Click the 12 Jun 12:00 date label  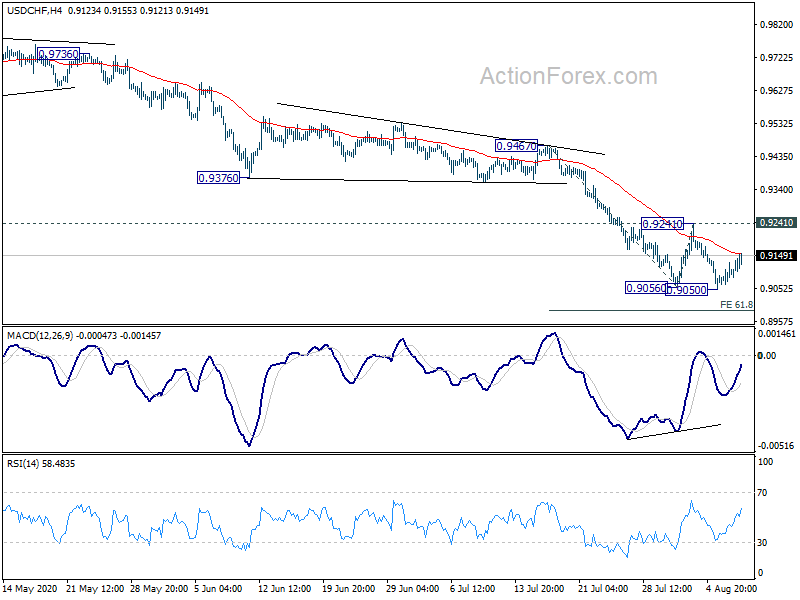pyautogui.click(x=285, y=589)
